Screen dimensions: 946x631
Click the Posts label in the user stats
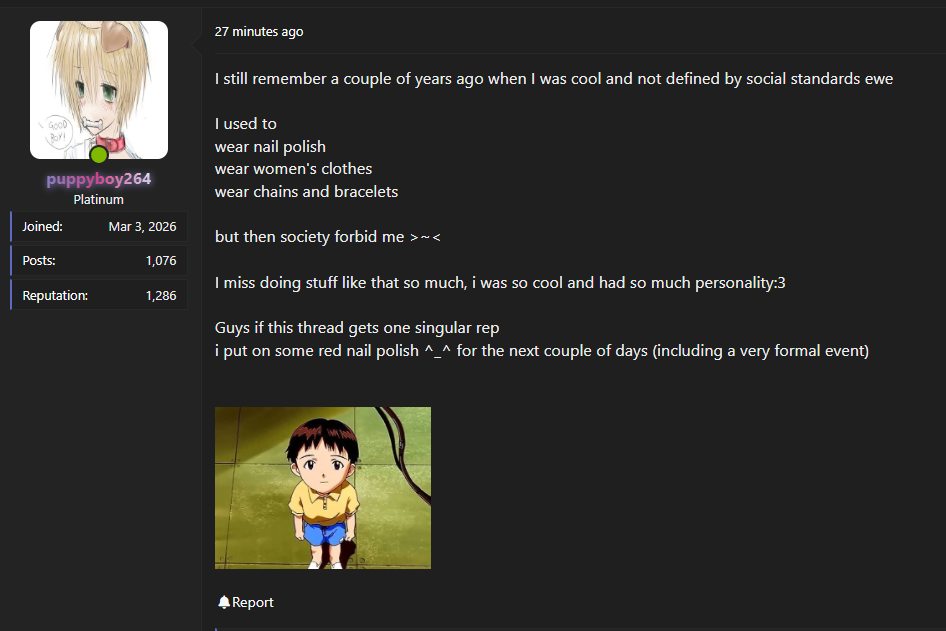(x=39, y=261)
